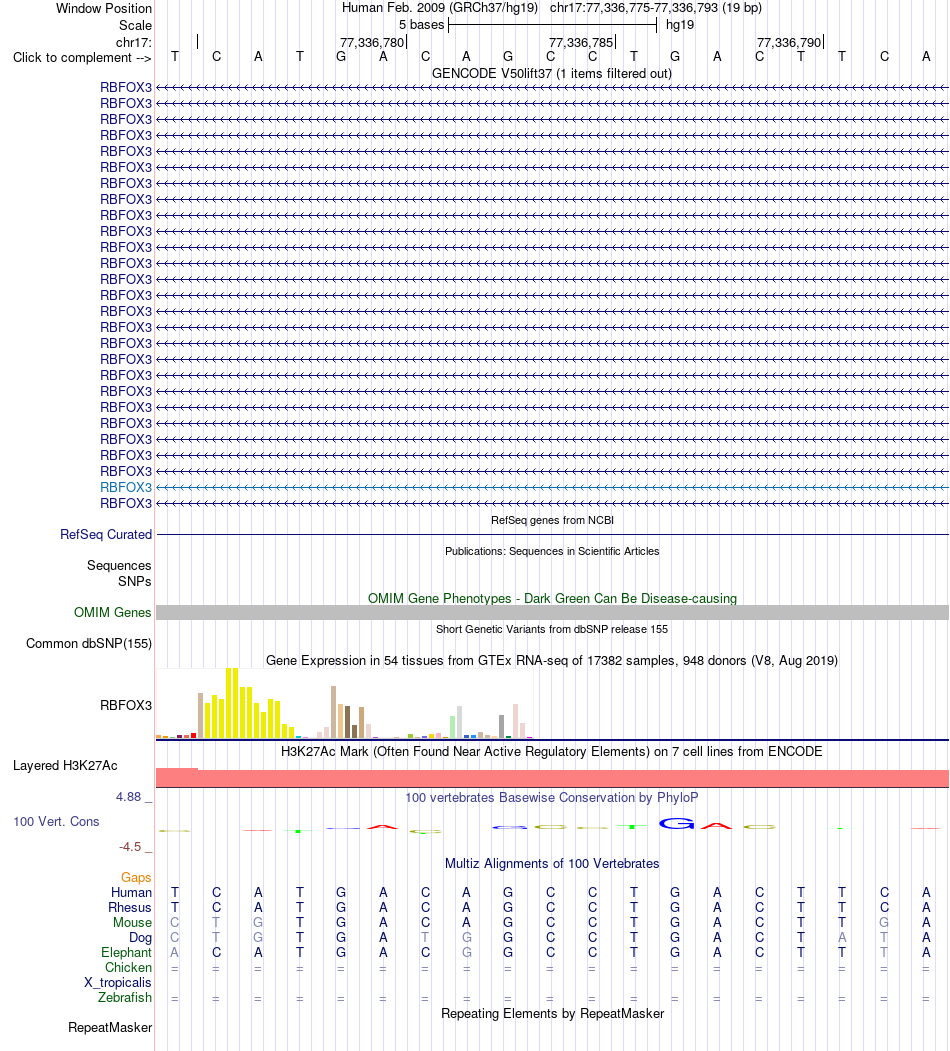Select the Mouse alignment row label
The image size is (950, 1051).
(x=132, y=922)
